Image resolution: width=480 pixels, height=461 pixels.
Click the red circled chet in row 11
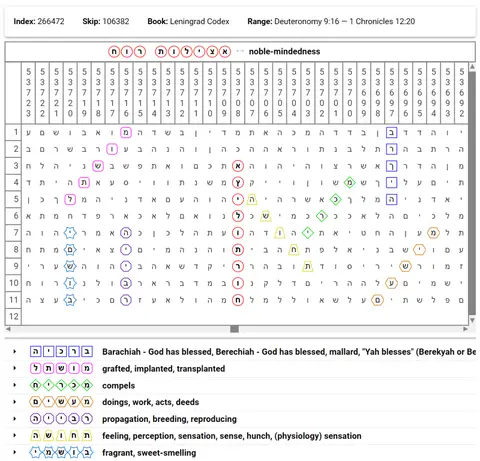coord(238,300)
